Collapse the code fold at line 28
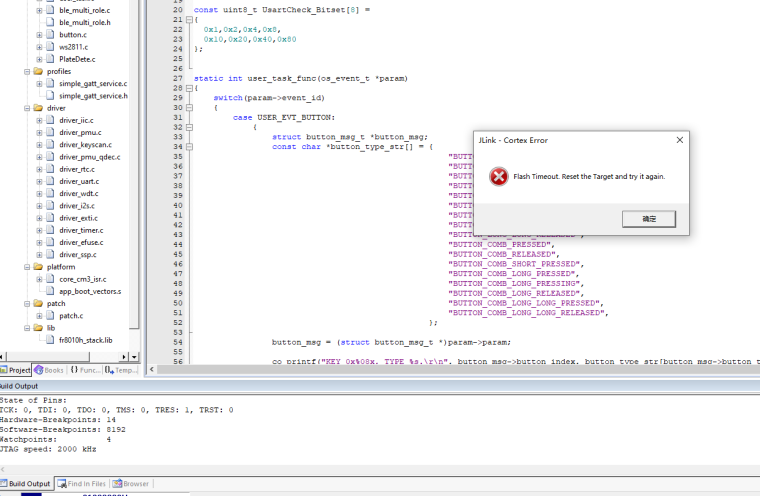Image resolution: width=760 pixels, height=496 pixels. [188, 88]
